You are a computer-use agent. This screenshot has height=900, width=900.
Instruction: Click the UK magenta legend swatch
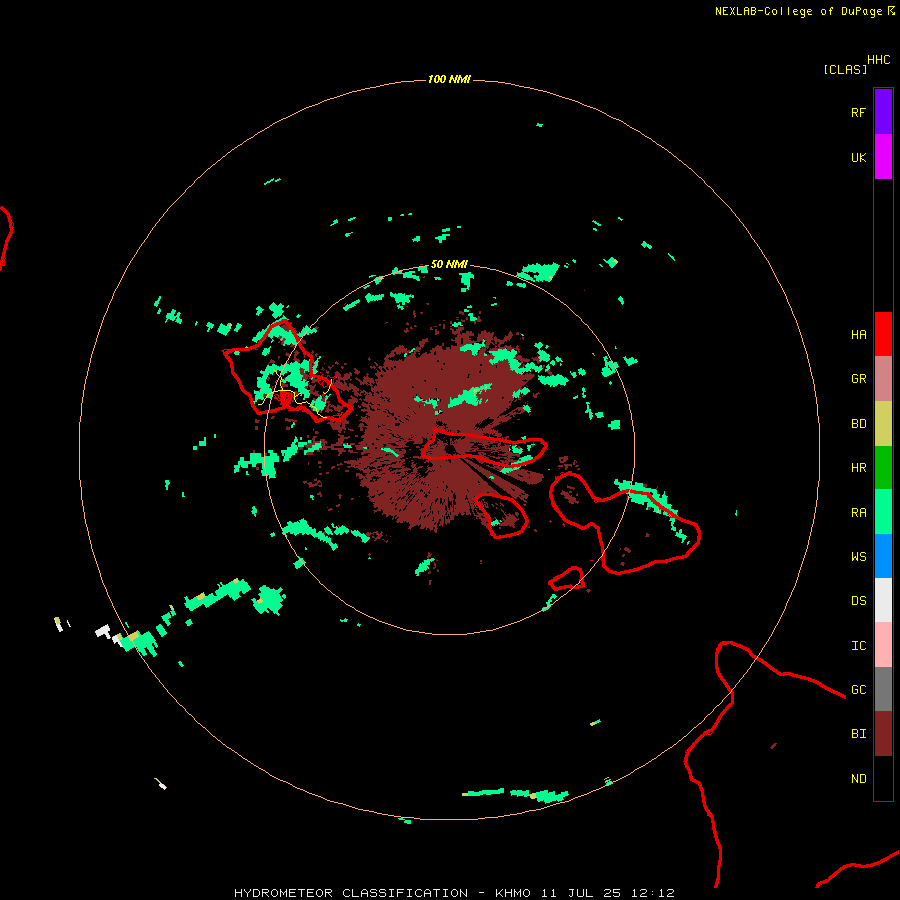pos(883,157)
